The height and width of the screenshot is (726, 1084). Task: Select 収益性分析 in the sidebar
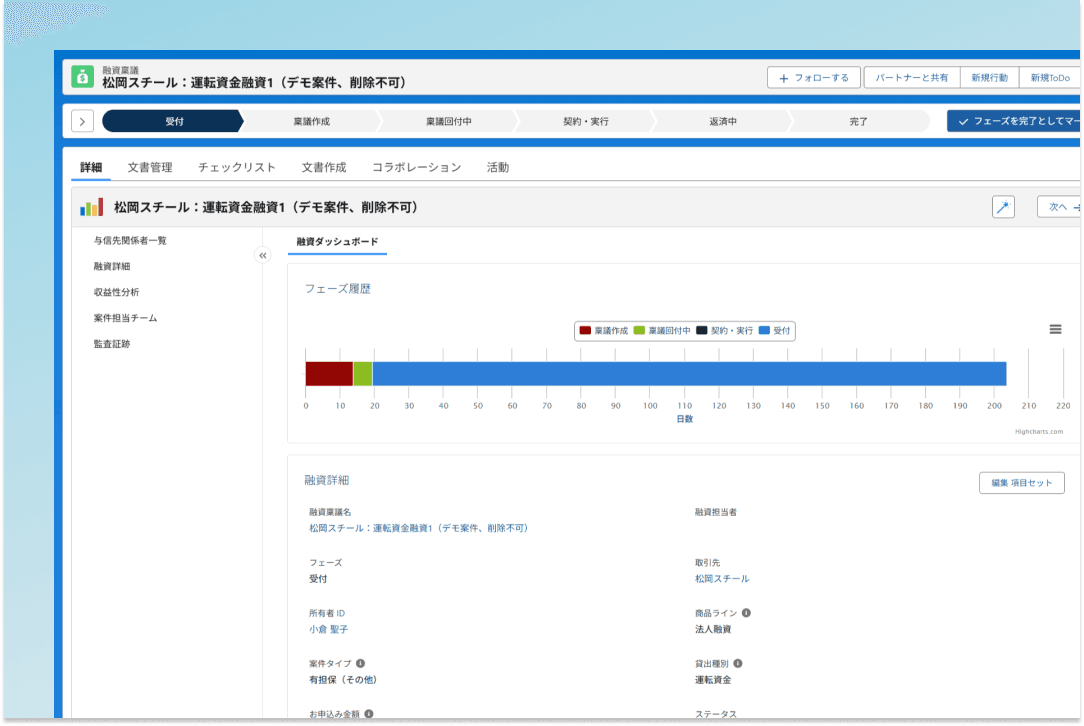coord(116,292)
